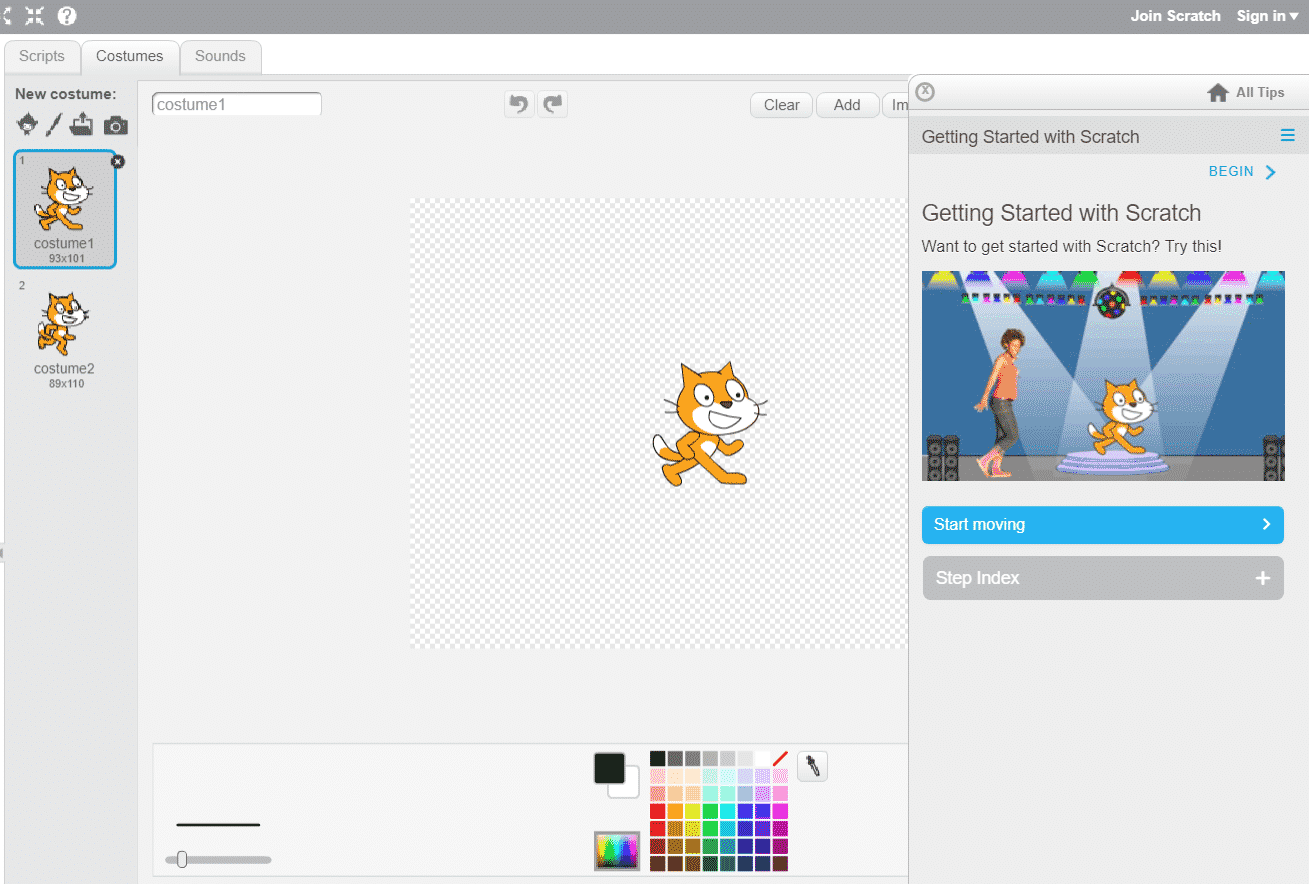The image size is (1309, 884).
Task: Switch to the Sounds tab
Action: [x=220, y=56]
